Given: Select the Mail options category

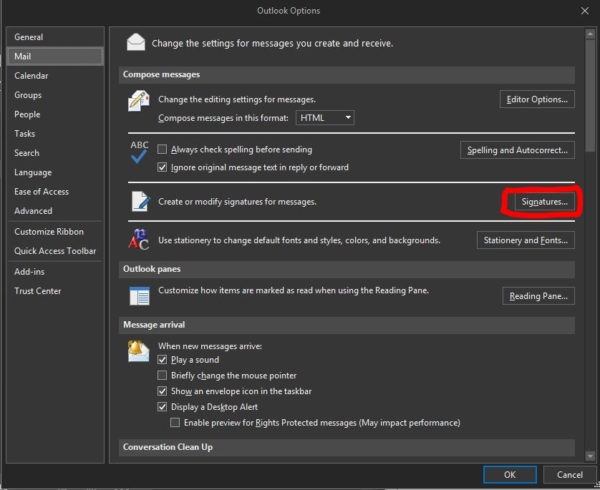Looking at the screenshot, I should (x=55, y=56).
